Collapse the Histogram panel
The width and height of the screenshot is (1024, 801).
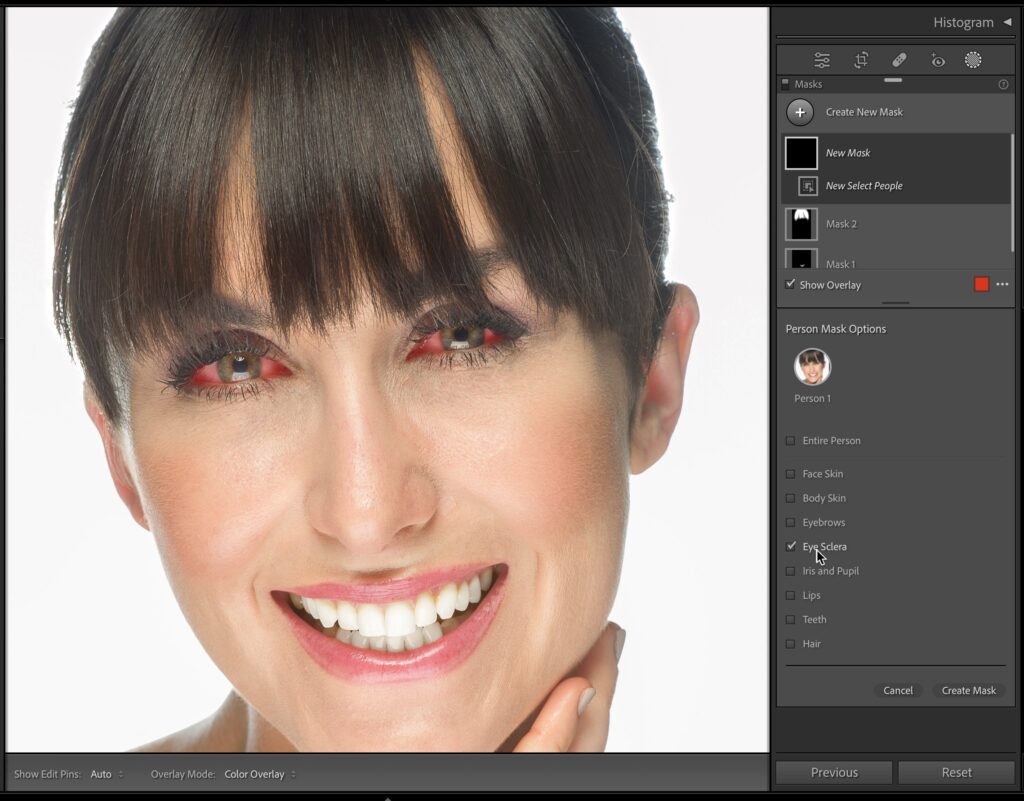click(1007, 22)
